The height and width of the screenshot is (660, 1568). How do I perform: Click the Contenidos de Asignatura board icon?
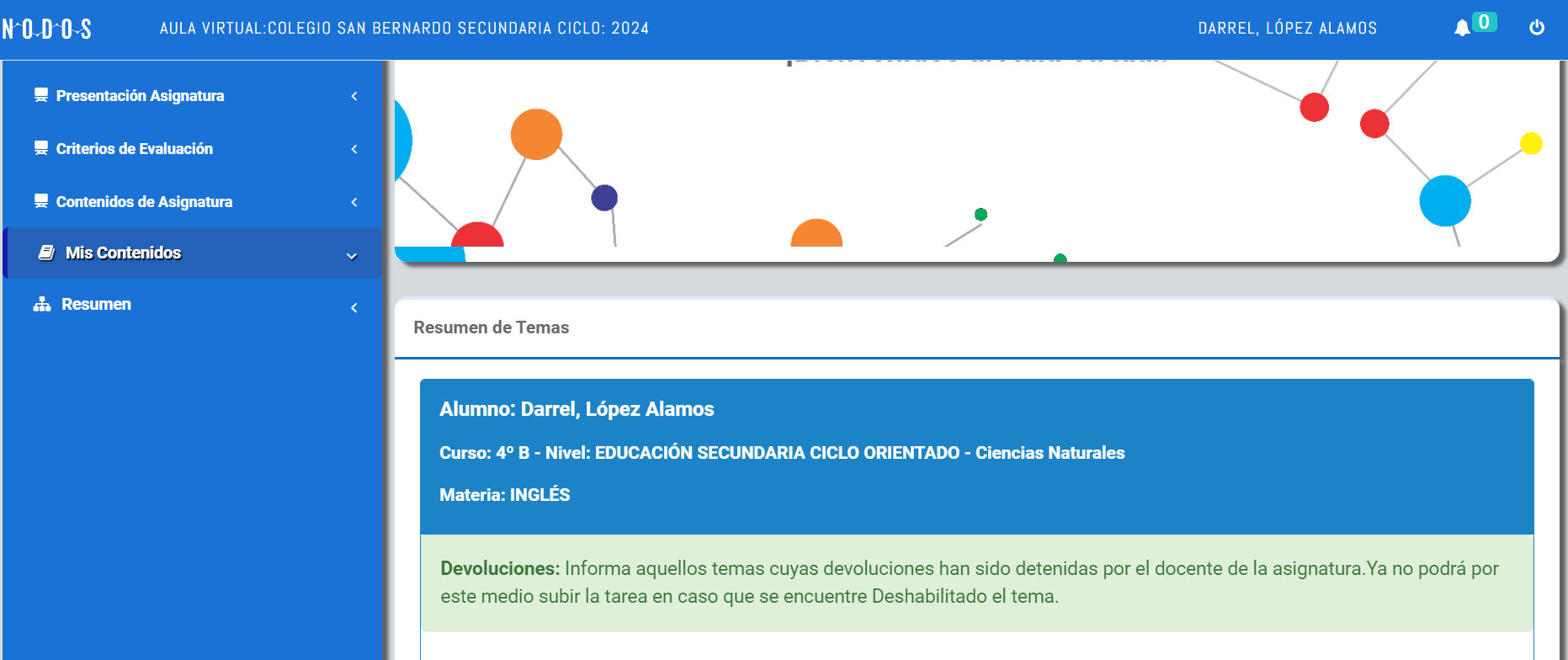pos(40,201)
